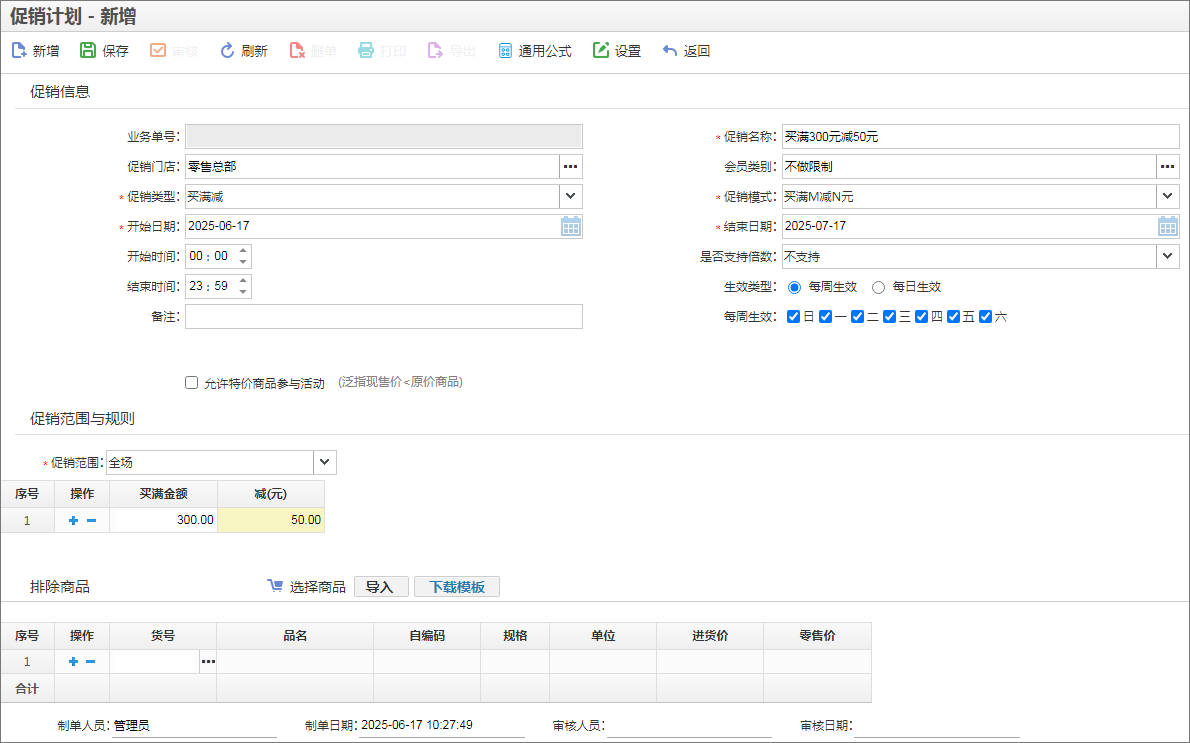Click the 新增 toolbar icon
The width and height of the screenshot is (1190, 743).
tap(19, 51)
